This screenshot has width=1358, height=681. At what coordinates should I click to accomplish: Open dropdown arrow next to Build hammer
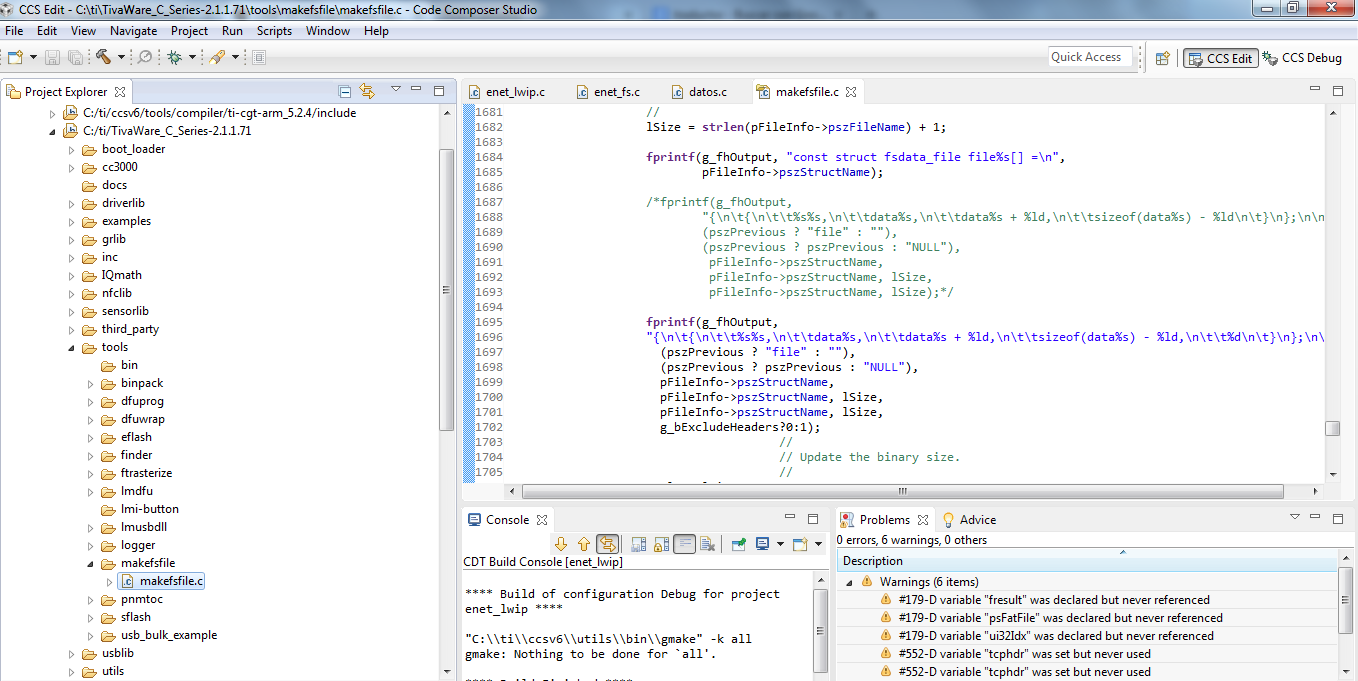[x=122, y=57]
